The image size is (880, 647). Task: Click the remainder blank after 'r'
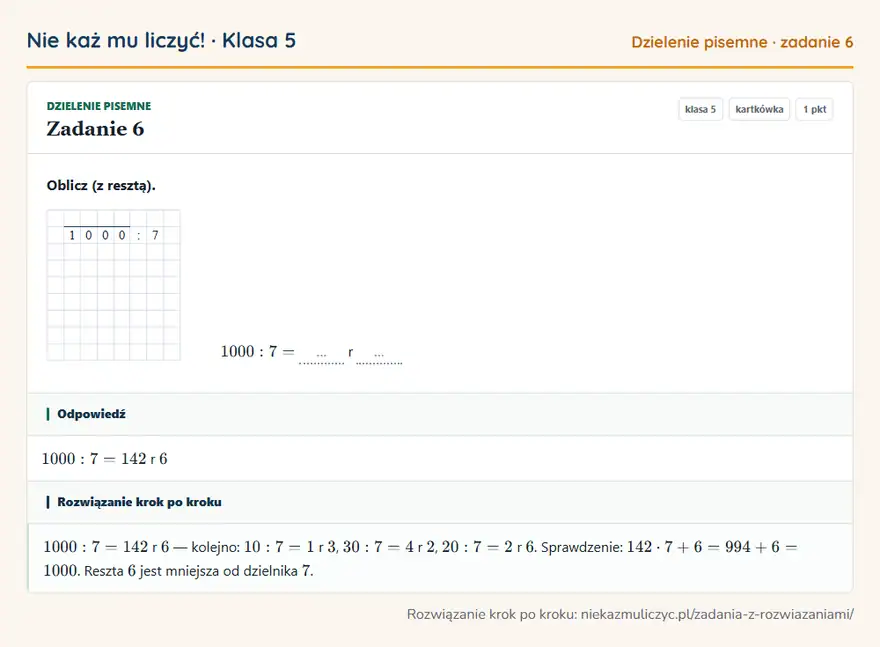(379, 354)
